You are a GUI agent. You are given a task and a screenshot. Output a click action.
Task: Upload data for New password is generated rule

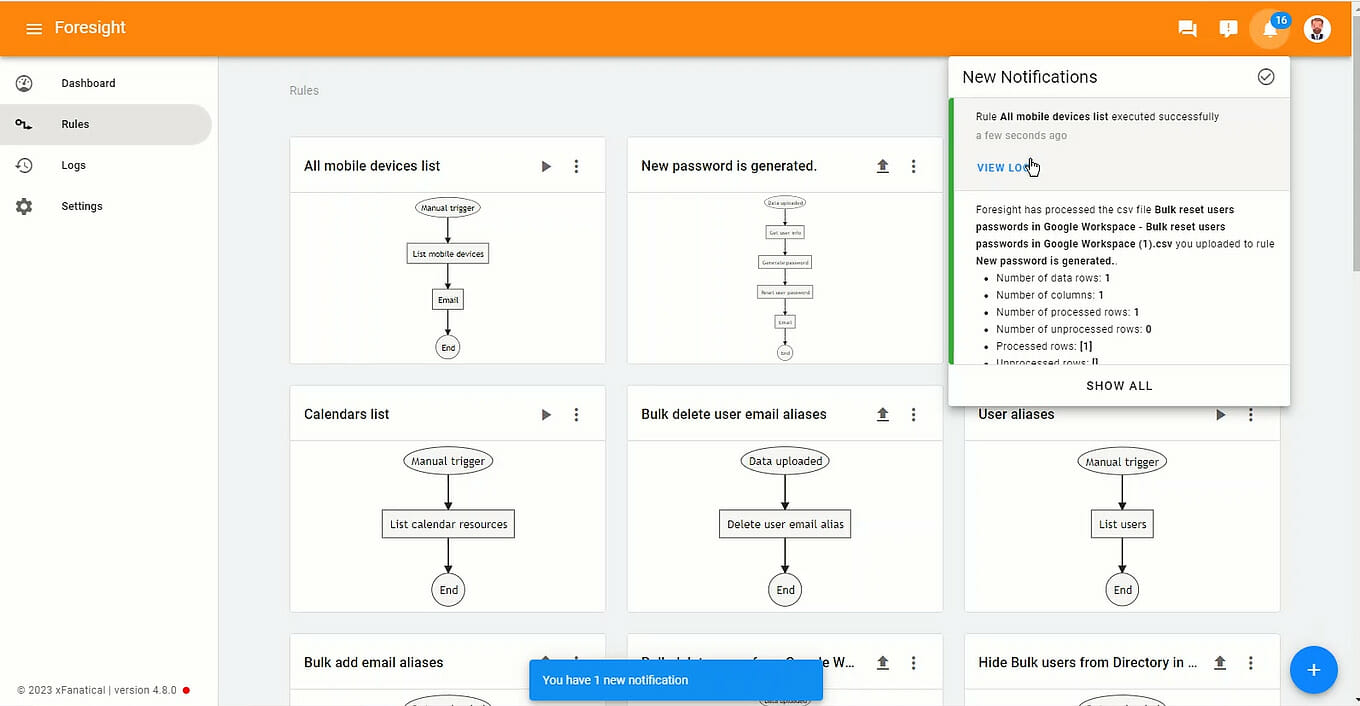click(x=883, y=166)
